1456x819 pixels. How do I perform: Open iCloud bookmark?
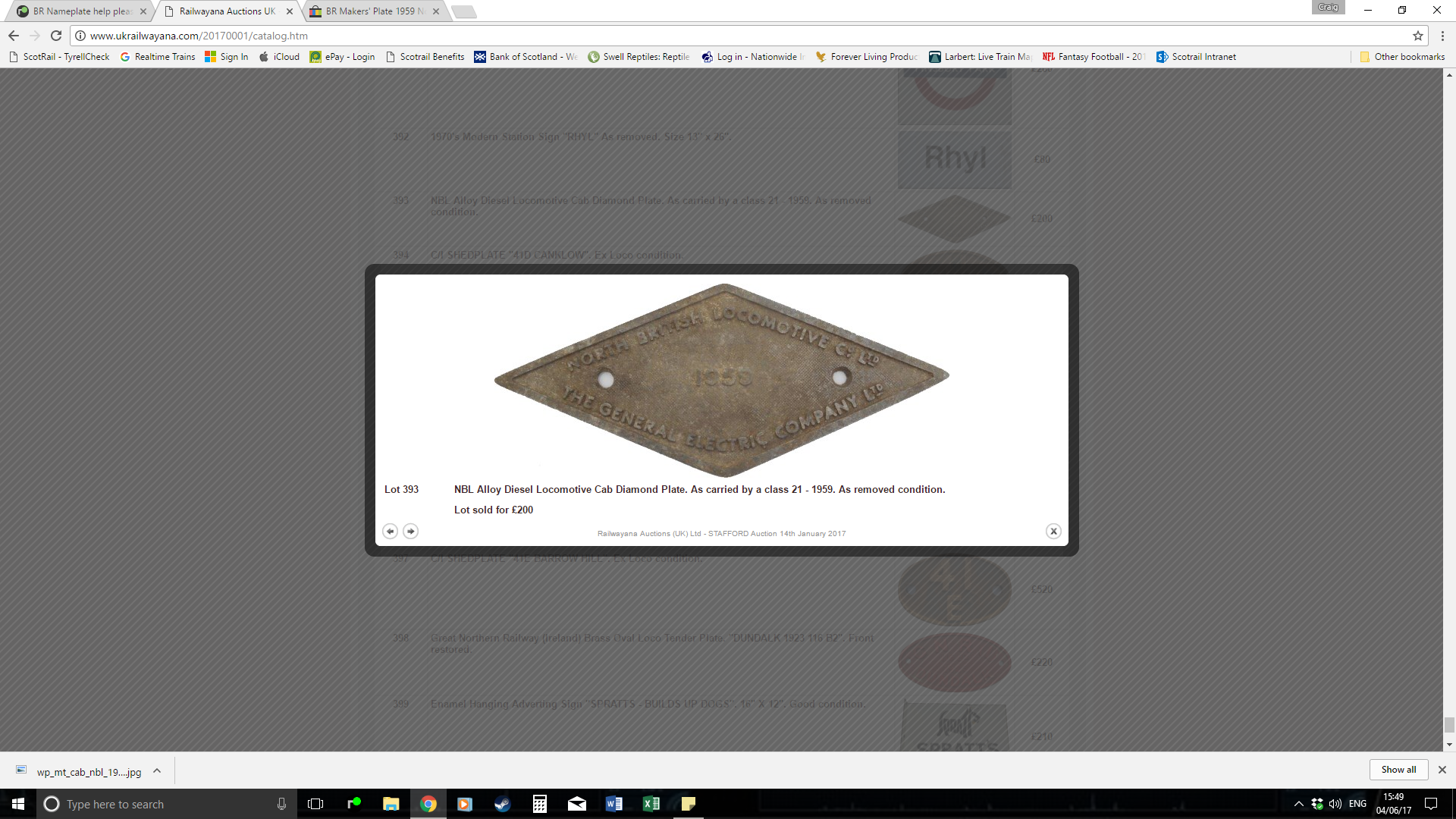(x=279, y=57)
